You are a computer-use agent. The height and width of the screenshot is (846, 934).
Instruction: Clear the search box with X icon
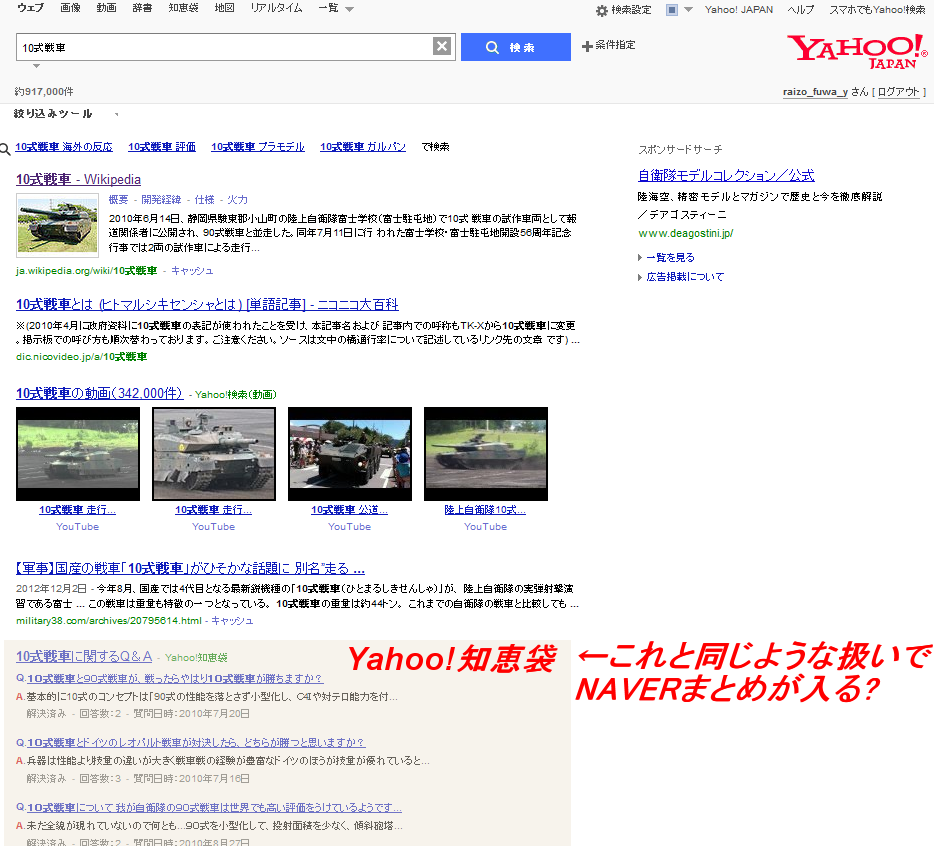click(441, 46)
